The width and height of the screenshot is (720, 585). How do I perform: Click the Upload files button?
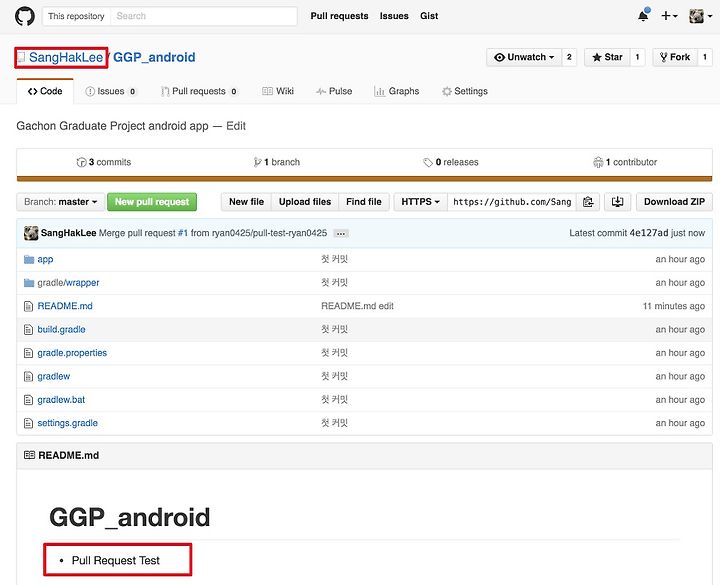(x=305, y=202)
